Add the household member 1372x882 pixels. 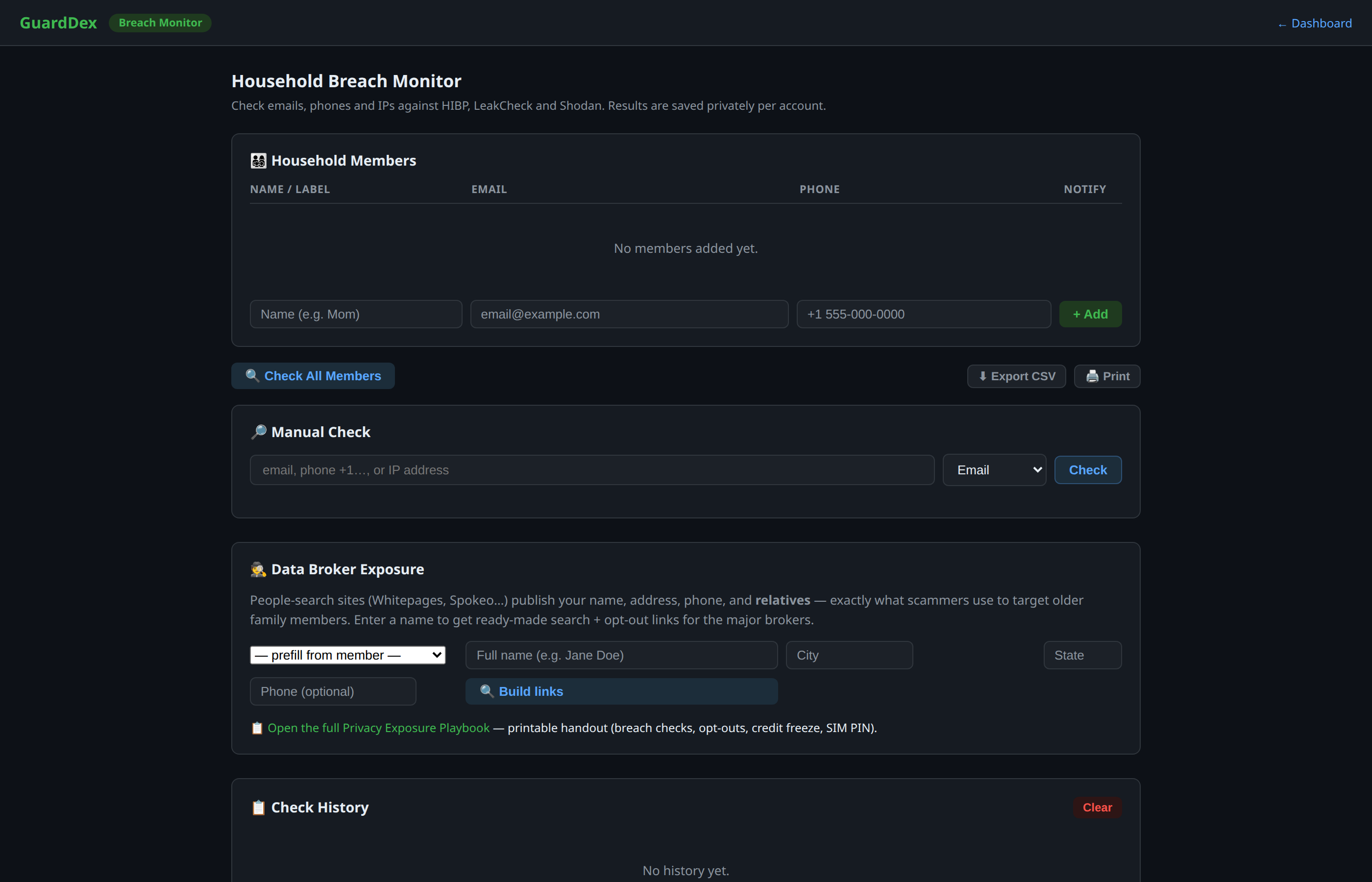tap(1090, 315)
